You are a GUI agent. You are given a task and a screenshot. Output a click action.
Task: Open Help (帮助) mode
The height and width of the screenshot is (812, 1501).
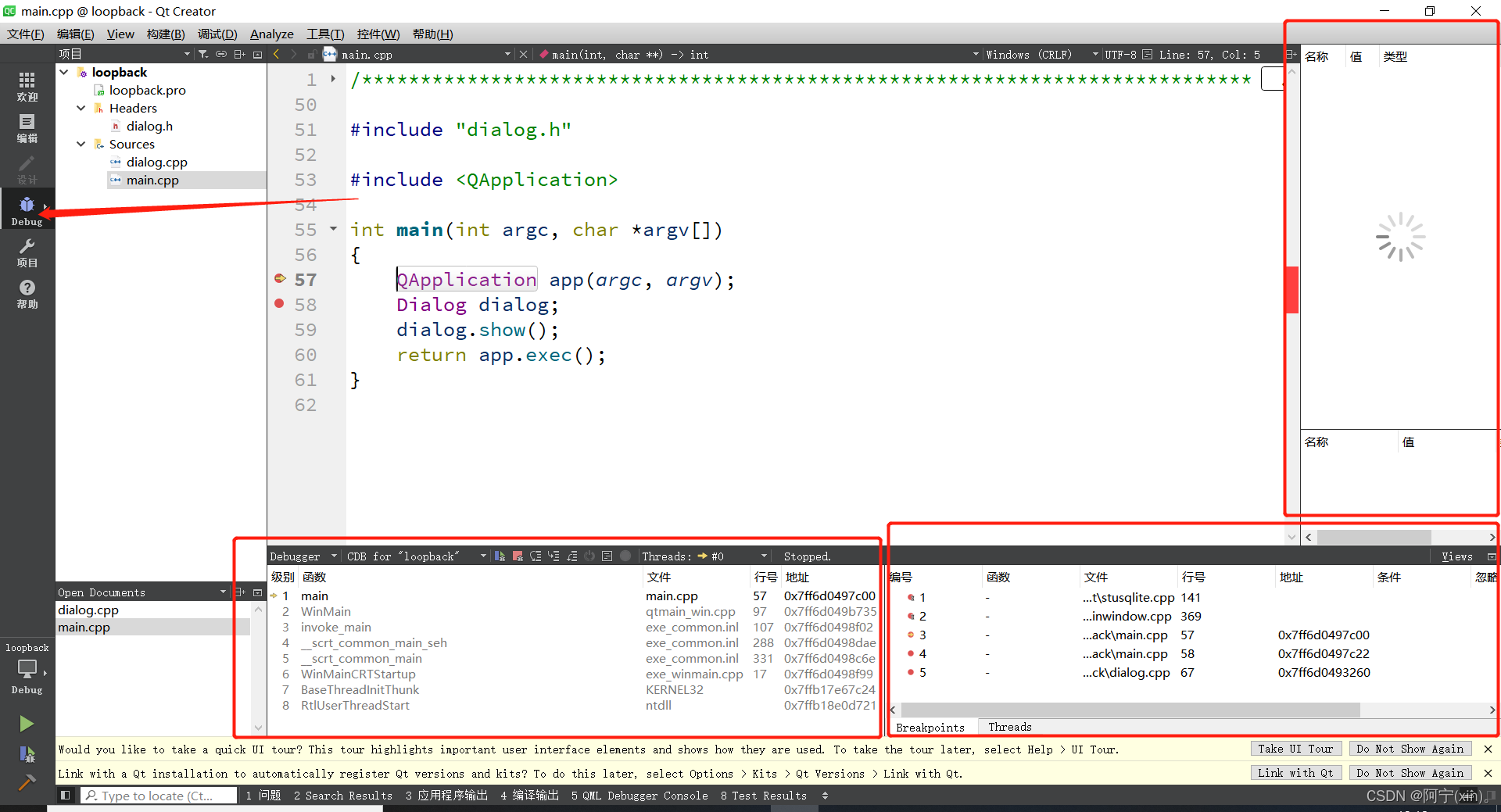[x=27, y=293]
